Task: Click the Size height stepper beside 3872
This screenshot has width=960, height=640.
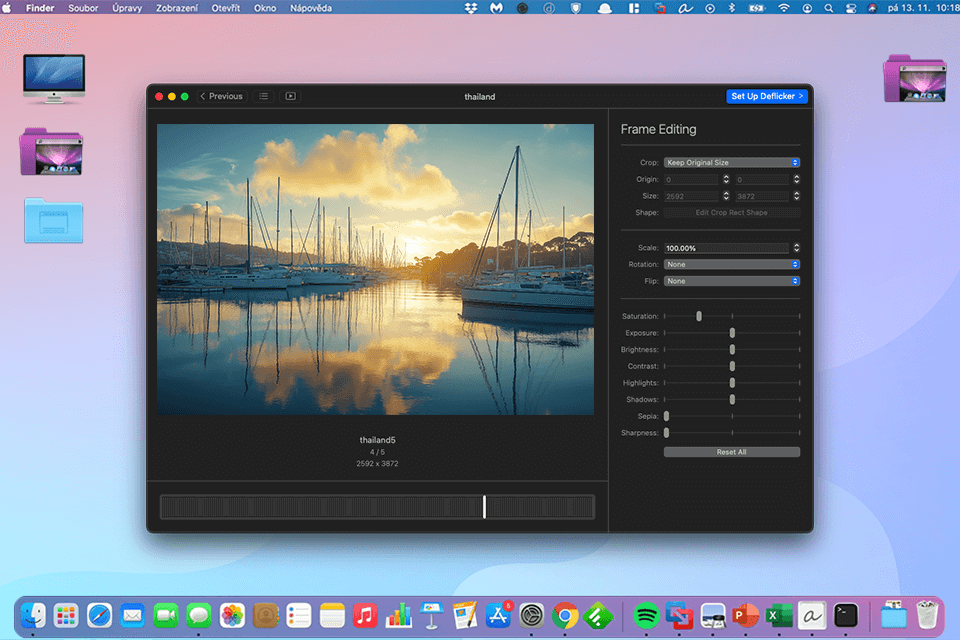Action: pos(797,196)
